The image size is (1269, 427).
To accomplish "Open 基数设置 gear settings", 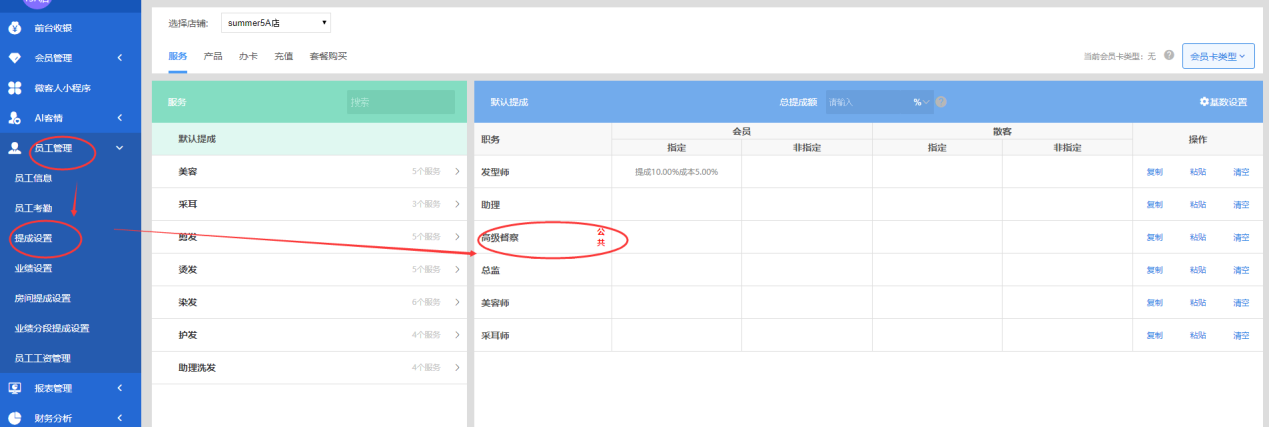I will pos(1223,102).
